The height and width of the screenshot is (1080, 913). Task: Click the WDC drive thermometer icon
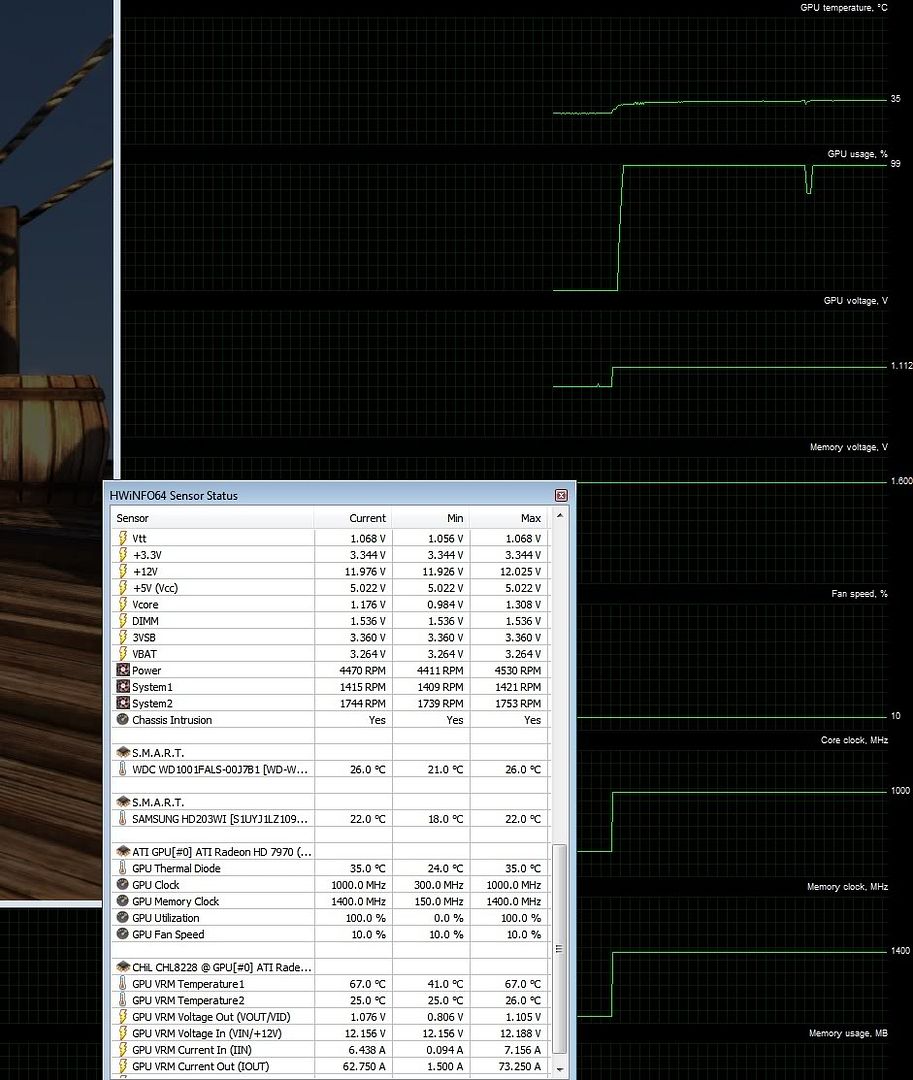(123, 769)
